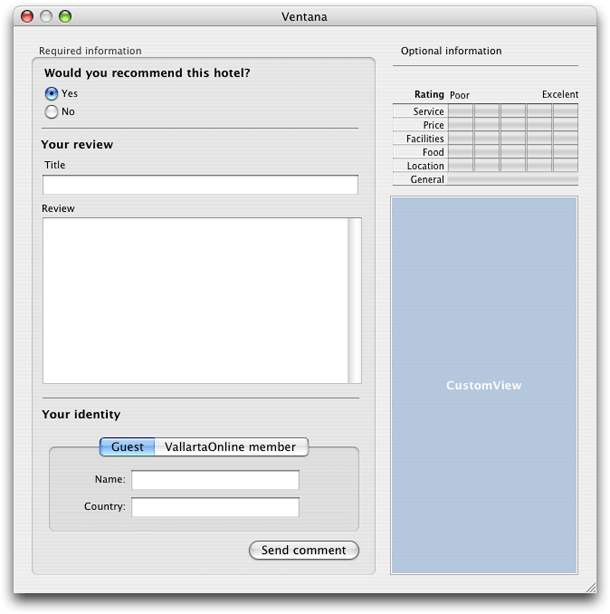Click the 'Price' row label
Image resolution: width=610 pixels, height=614 pixels.
433,125
